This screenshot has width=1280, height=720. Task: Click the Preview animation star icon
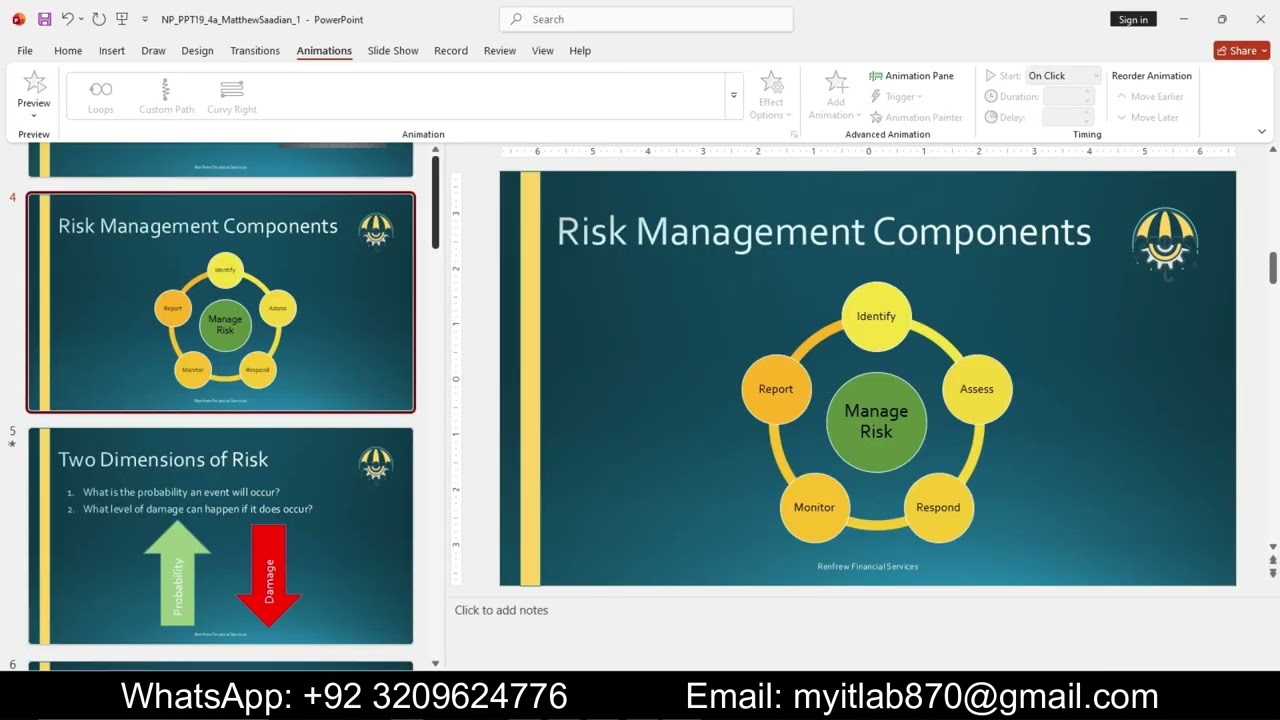[x=34, y=83]
